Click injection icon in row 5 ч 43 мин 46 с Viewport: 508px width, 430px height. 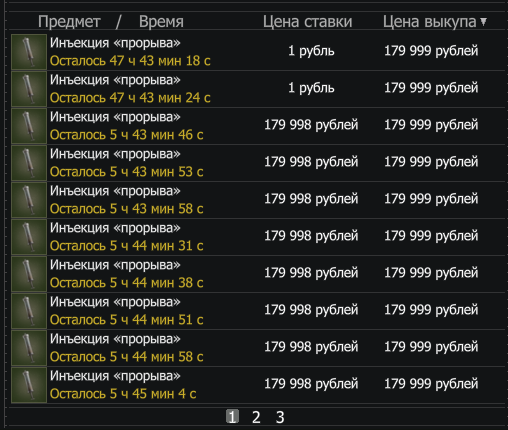pos(29,126)
